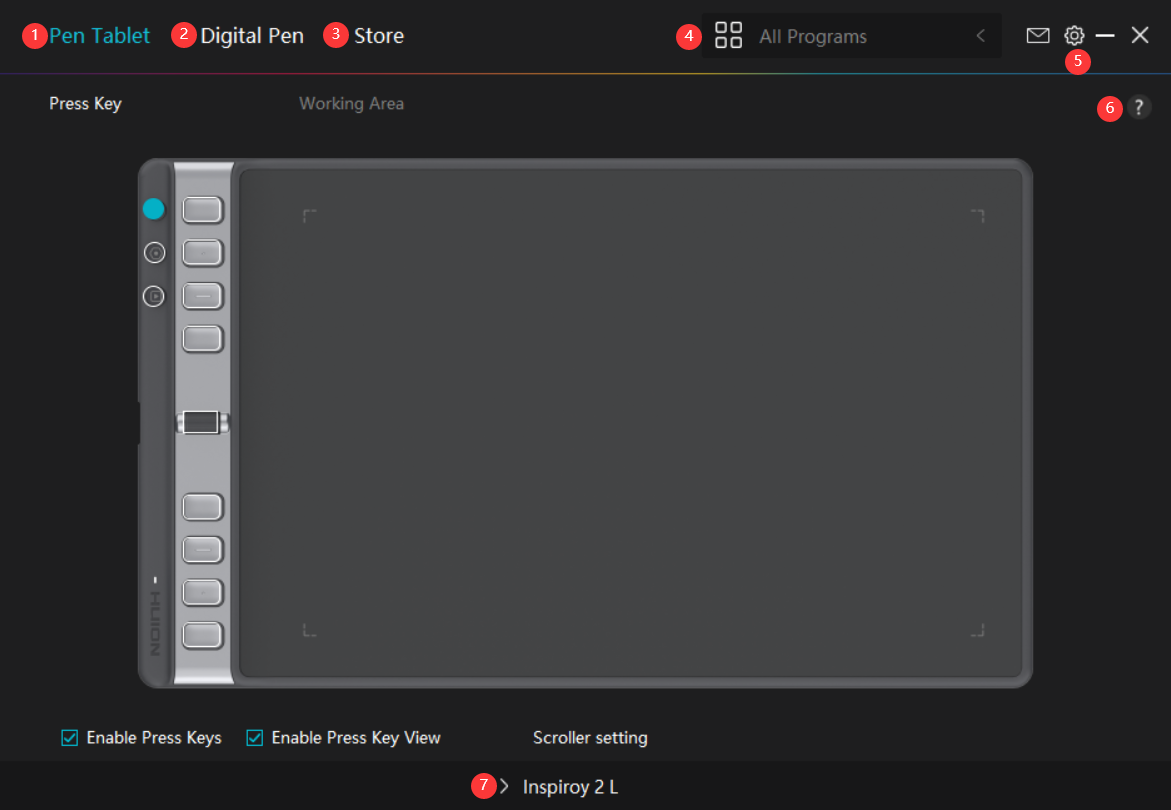Select the cyan highlighted mode button on tablet
The image size is (1171, 810).
(x=153, y=209)
